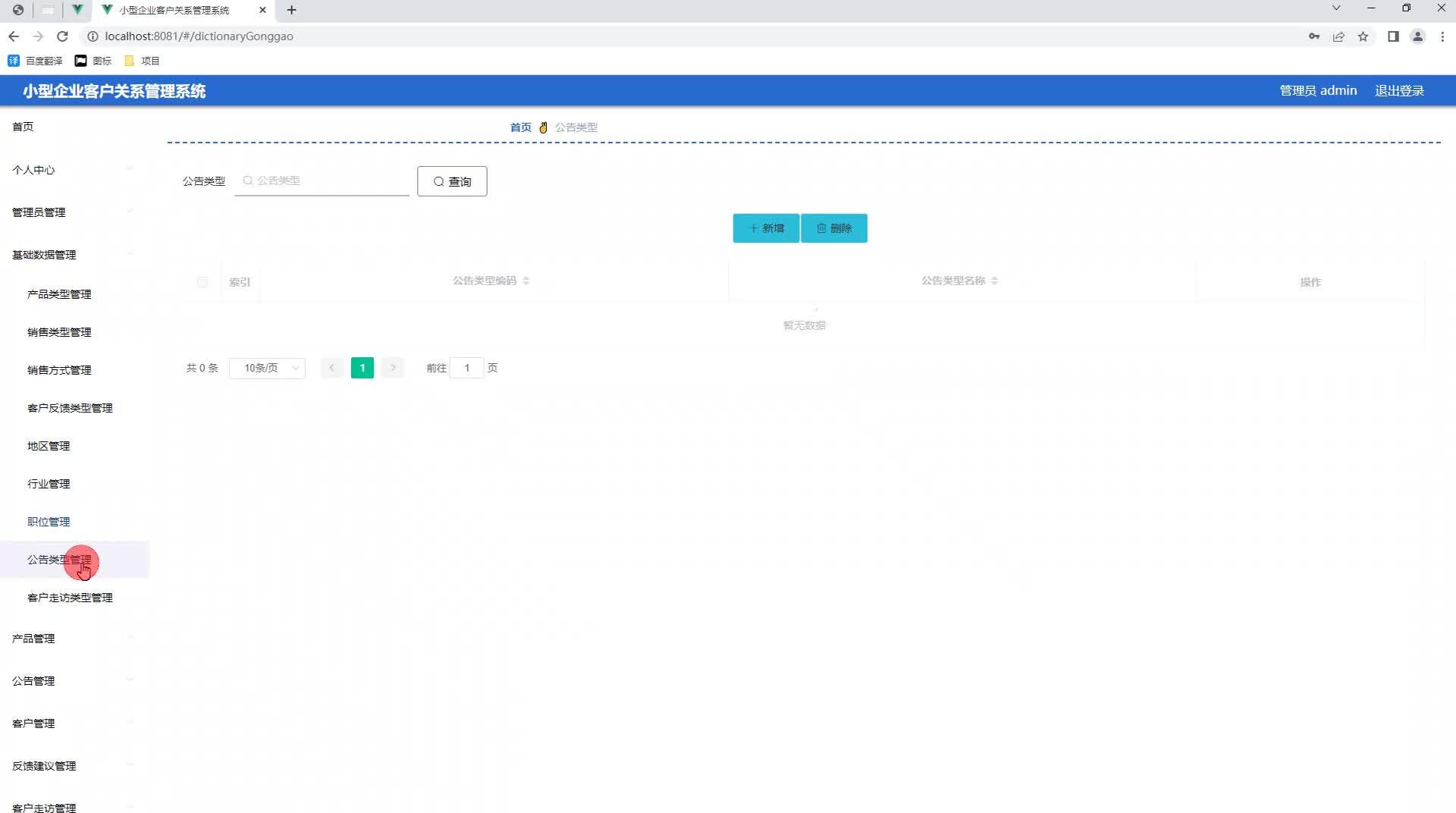The image size is (1456, 813).
Task: Click 查询 search button
Action: (x=452, y=181)
